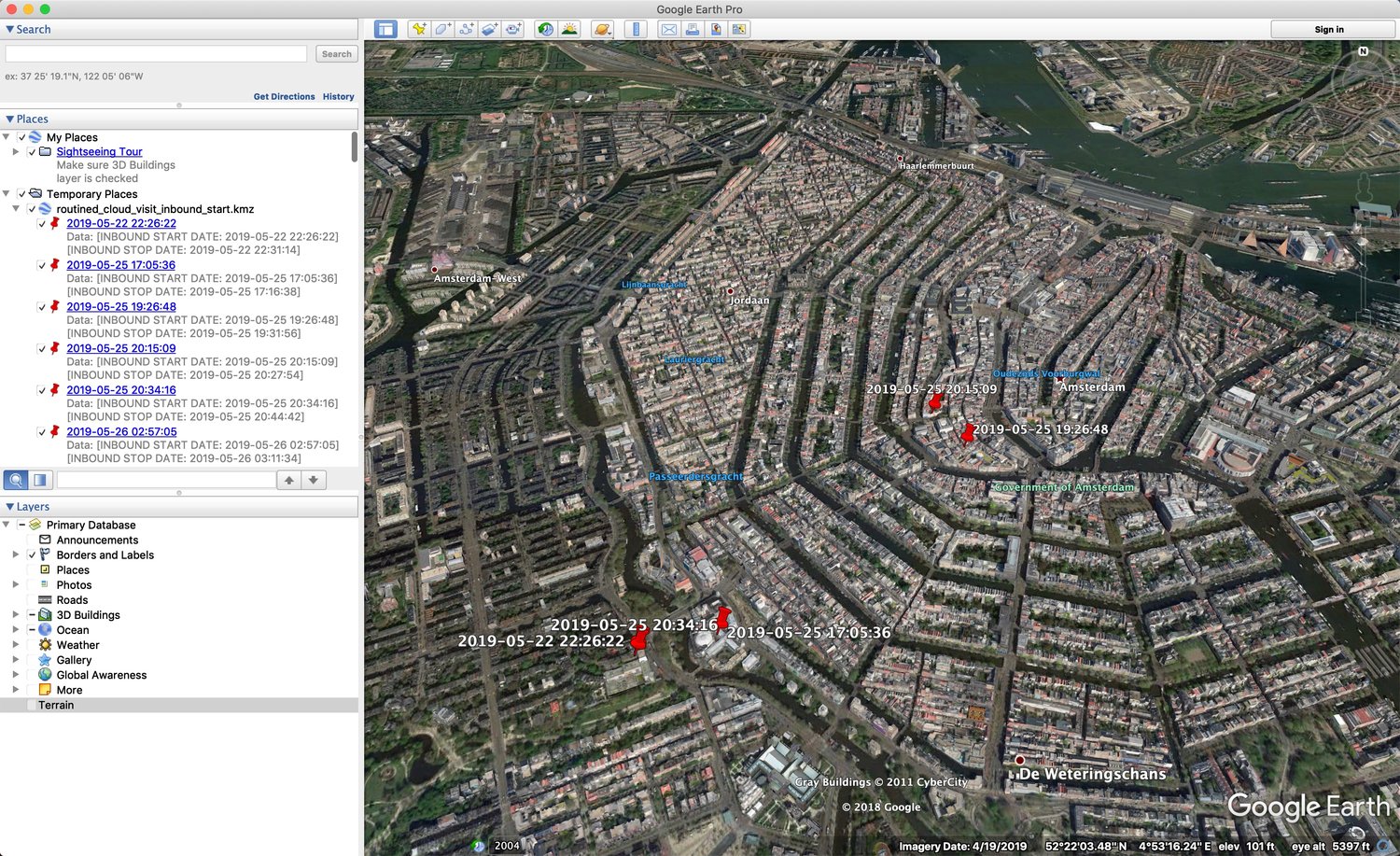The width and height of the screenshot is (1400, 856).
Task: Select the Add Polygon tool
Action: [x=442, y=29]
